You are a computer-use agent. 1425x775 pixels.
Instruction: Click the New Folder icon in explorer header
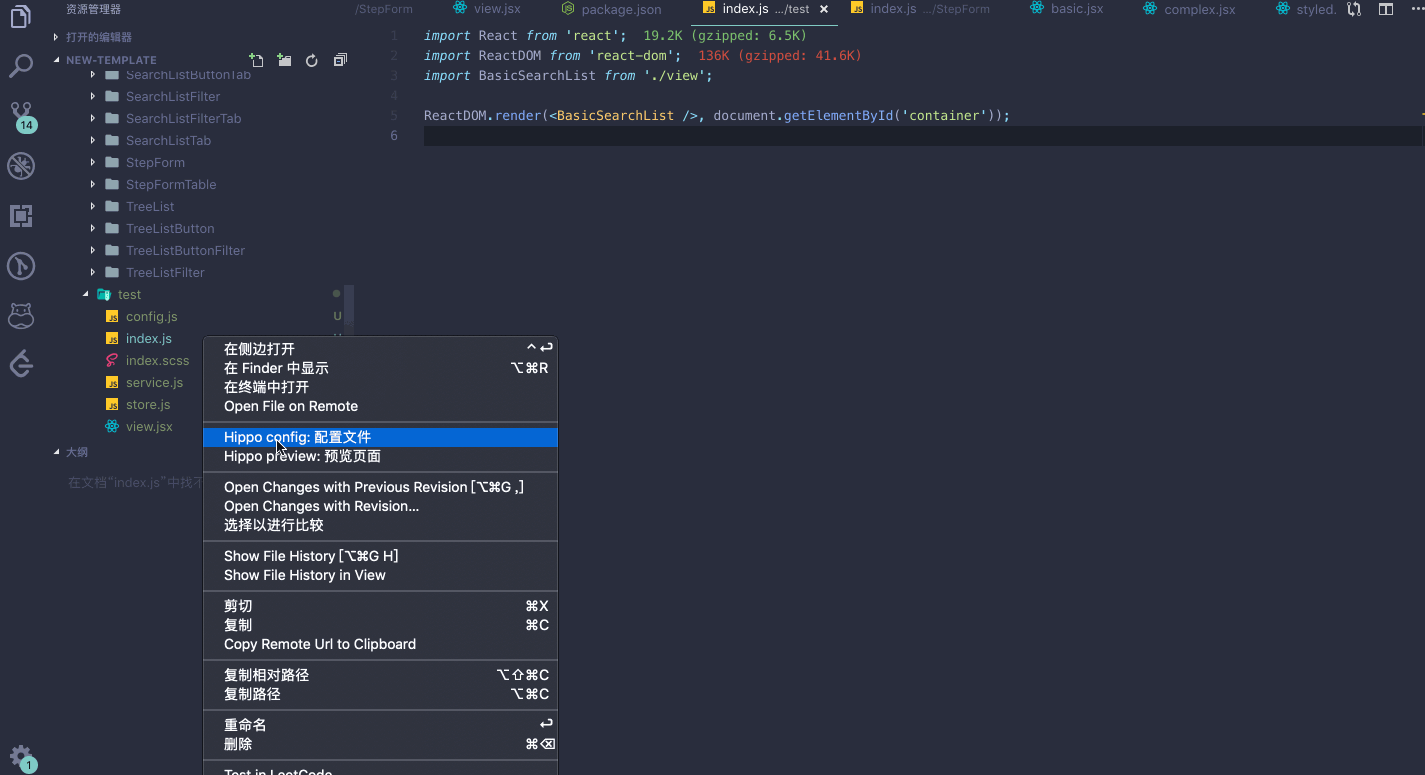pyautogui.click(x=284, y=60)
